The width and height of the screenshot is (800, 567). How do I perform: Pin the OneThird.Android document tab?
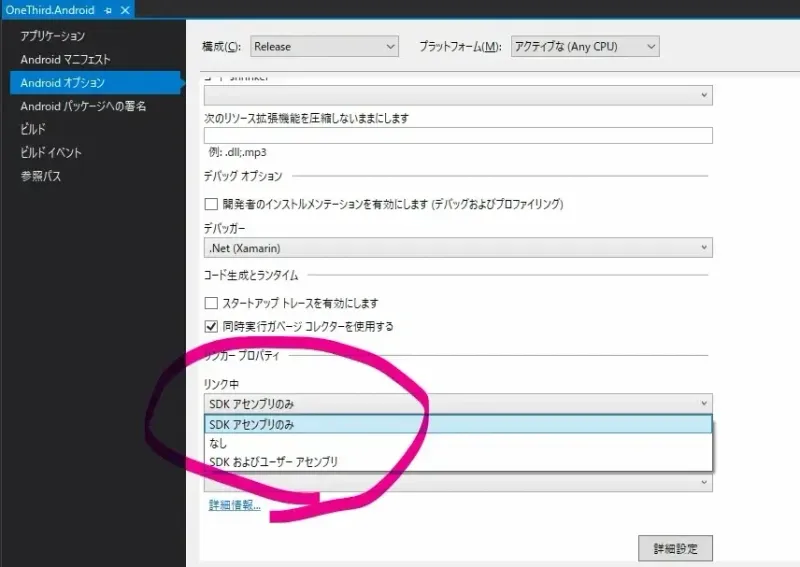coord(108,10)
